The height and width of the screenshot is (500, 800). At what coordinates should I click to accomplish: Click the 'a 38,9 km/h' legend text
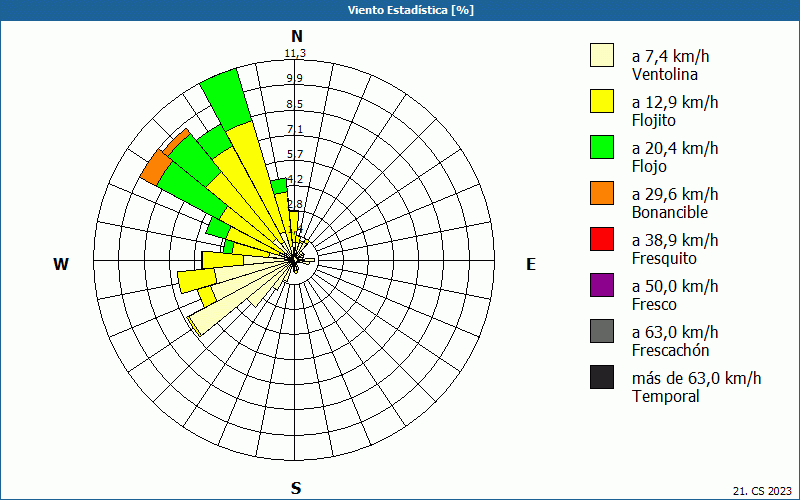675,240
